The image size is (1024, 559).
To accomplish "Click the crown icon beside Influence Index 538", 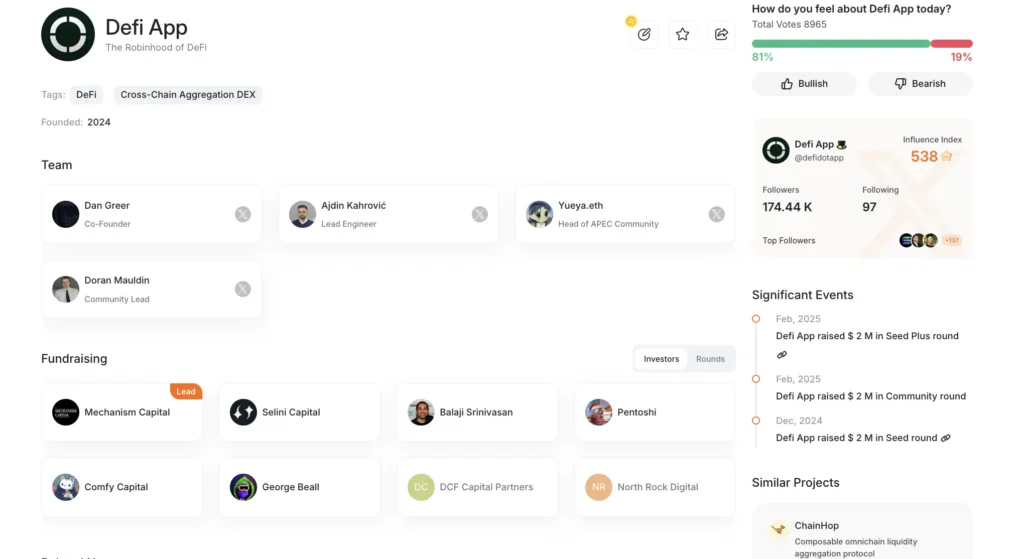I will tap(947, 157).
